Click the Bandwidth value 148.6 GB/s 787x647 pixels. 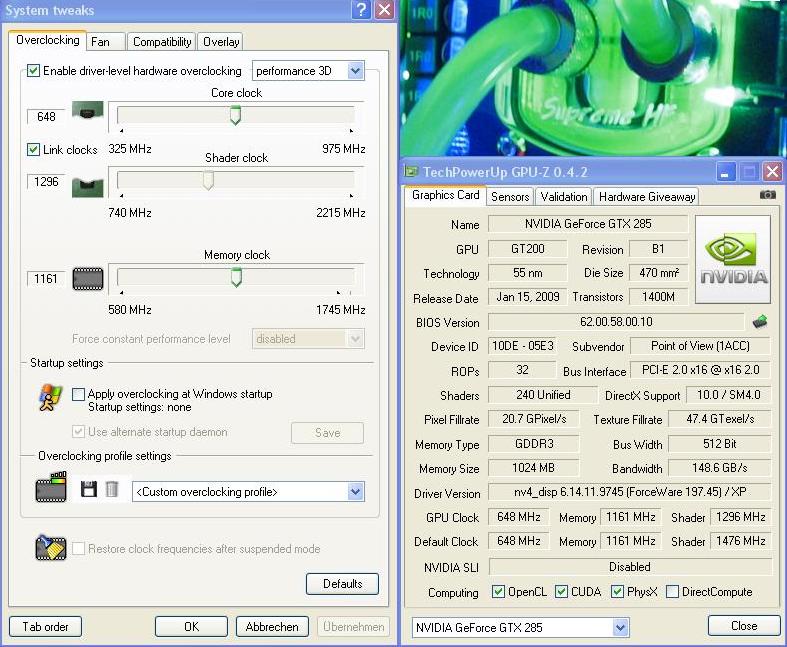click(719, 468)
